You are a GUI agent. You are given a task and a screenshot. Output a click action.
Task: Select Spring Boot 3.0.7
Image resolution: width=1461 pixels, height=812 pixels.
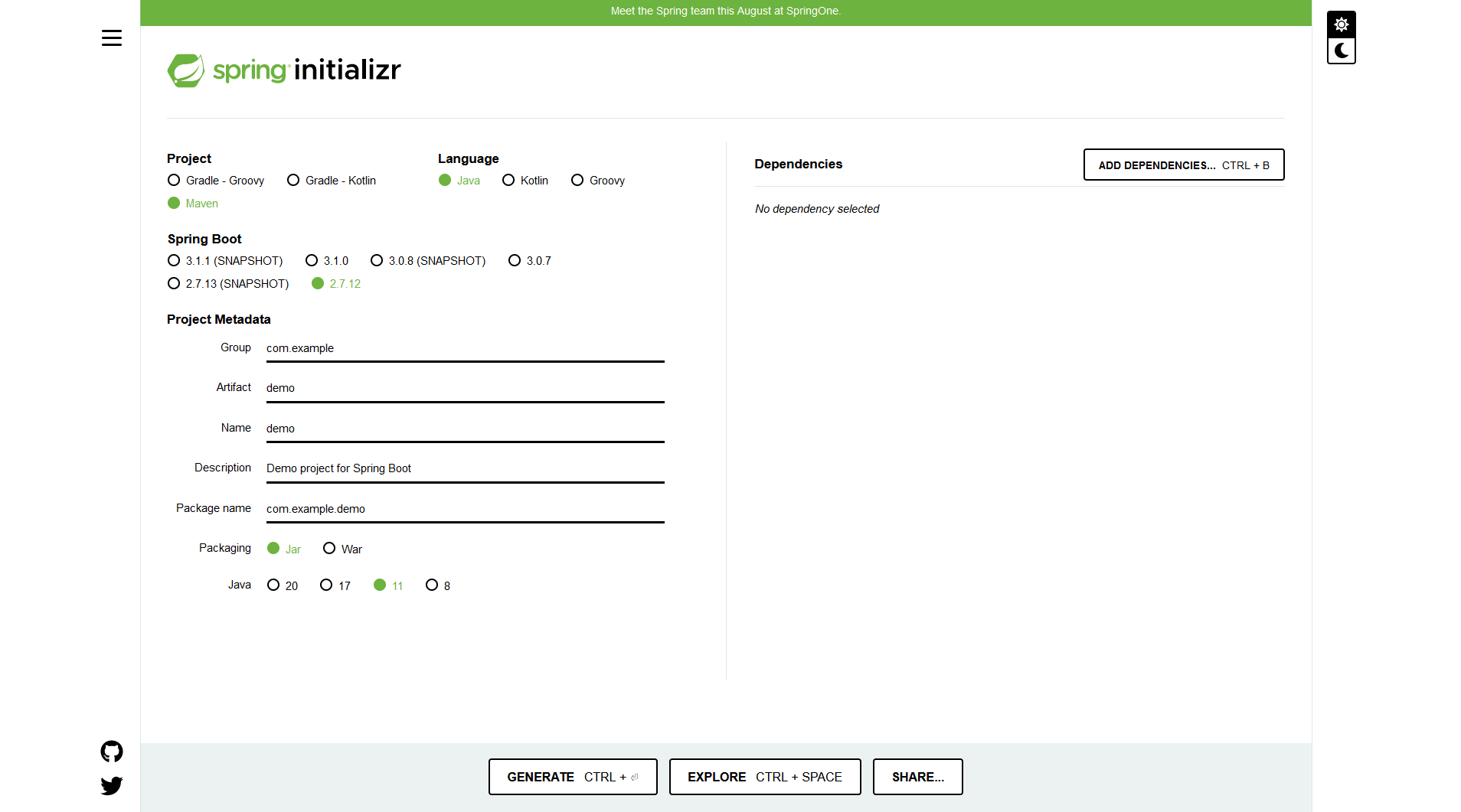pyautogui.click(x=530, y=261)
